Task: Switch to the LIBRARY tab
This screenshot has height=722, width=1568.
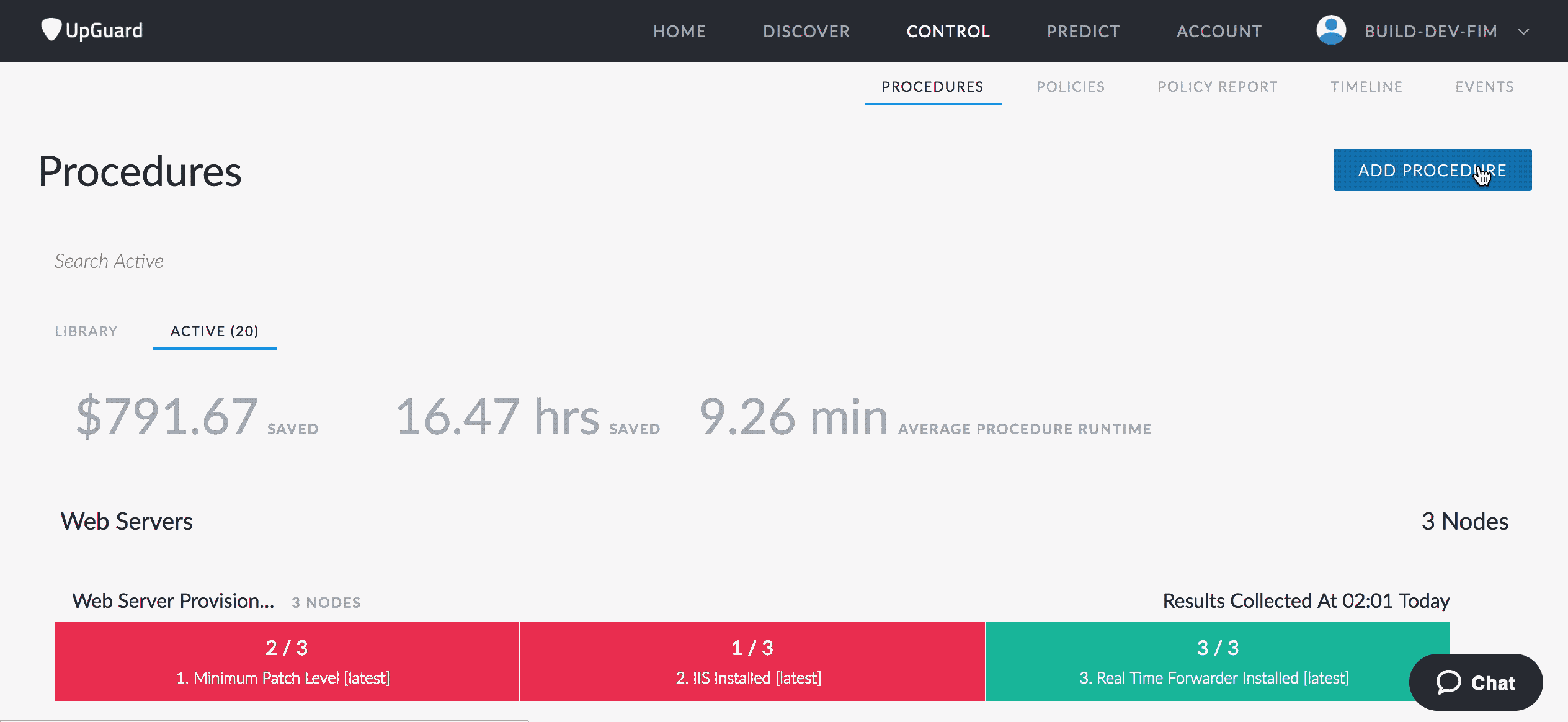Action: click(86, 331)
